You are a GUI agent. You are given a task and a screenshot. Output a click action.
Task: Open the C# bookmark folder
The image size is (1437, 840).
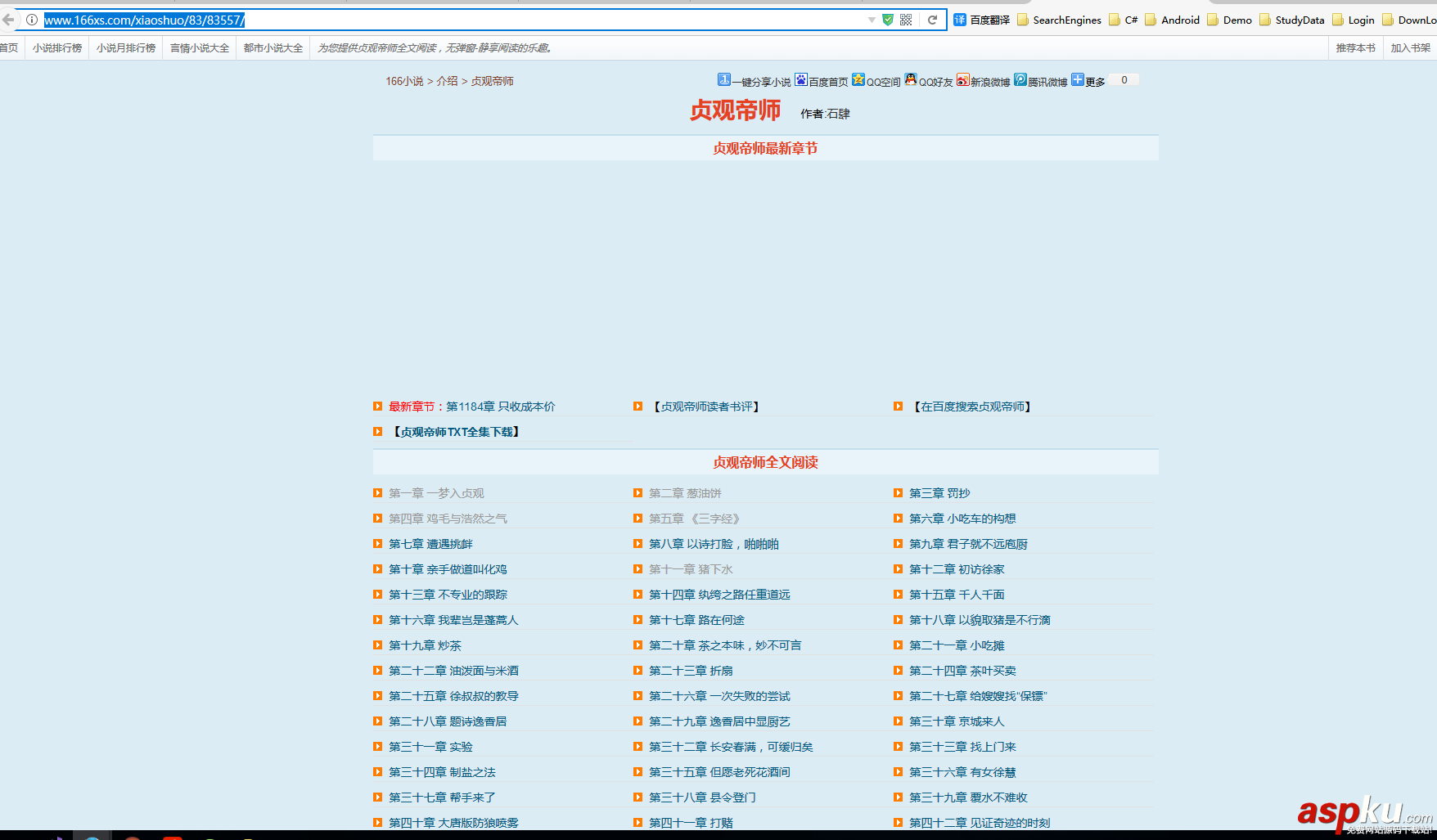point(1124,20)
